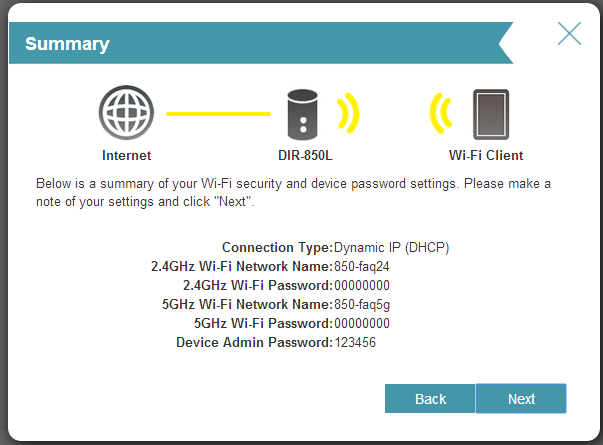Click the router's yellow Wi-Fi signal waves
This screenshot has height=445, width=603.
click(x=348, y=113)
